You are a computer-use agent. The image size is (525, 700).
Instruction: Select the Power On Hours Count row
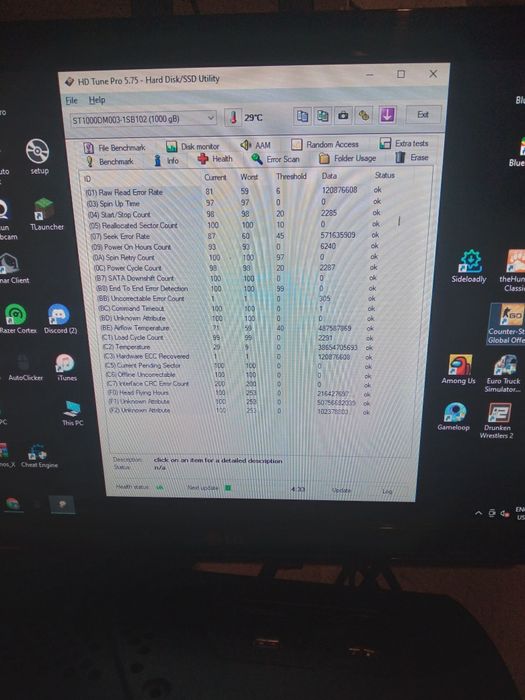pos(235,246)
